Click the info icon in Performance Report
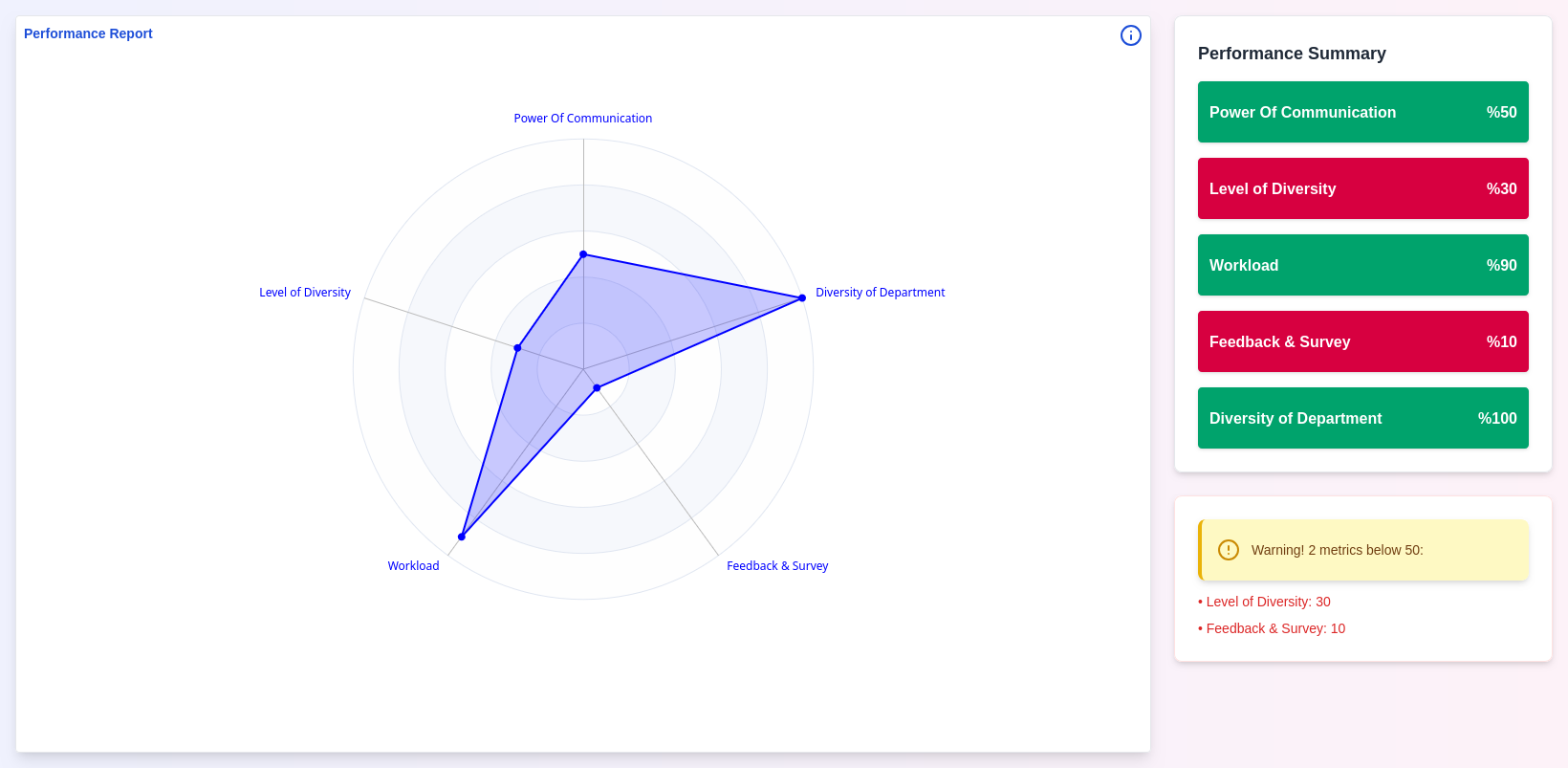Screen dimensions: 1568x768 click(1130, 35)
